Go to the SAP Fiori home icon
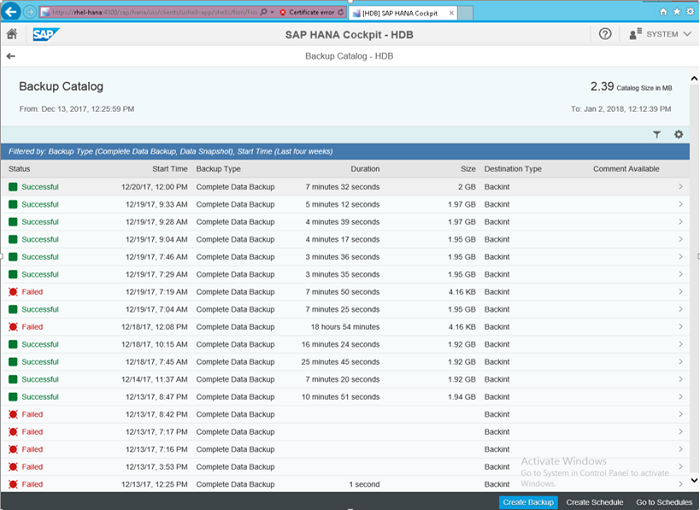700x510 pixels. (12, 34)
